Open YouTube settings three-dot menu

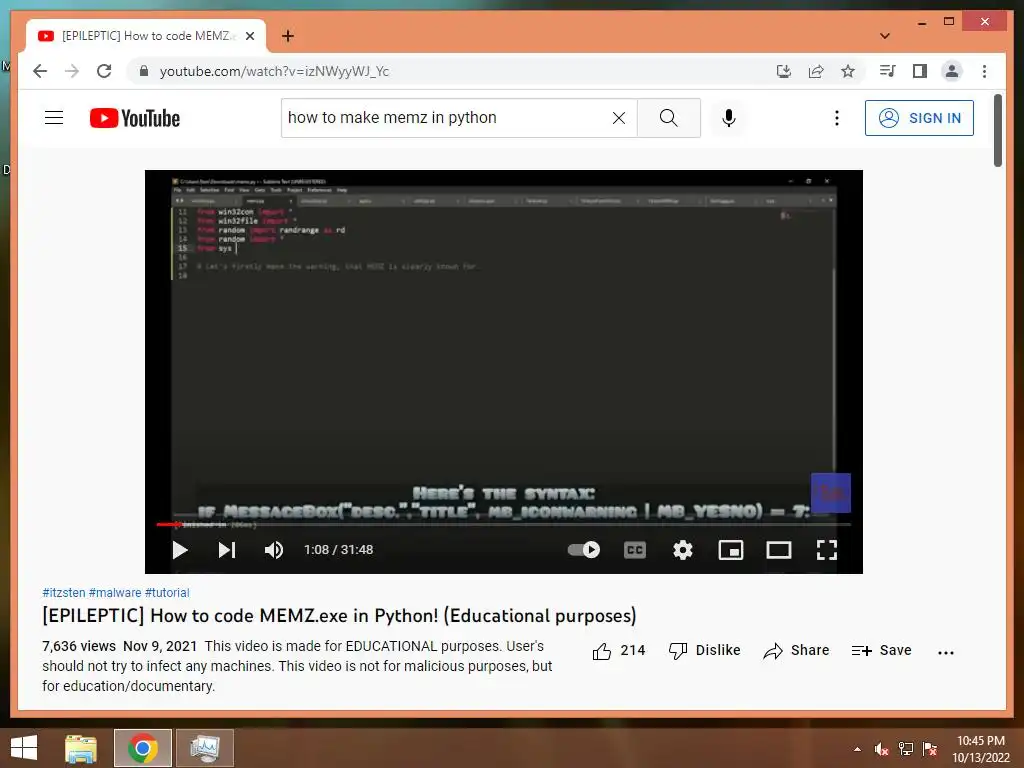tap(837, 118)
